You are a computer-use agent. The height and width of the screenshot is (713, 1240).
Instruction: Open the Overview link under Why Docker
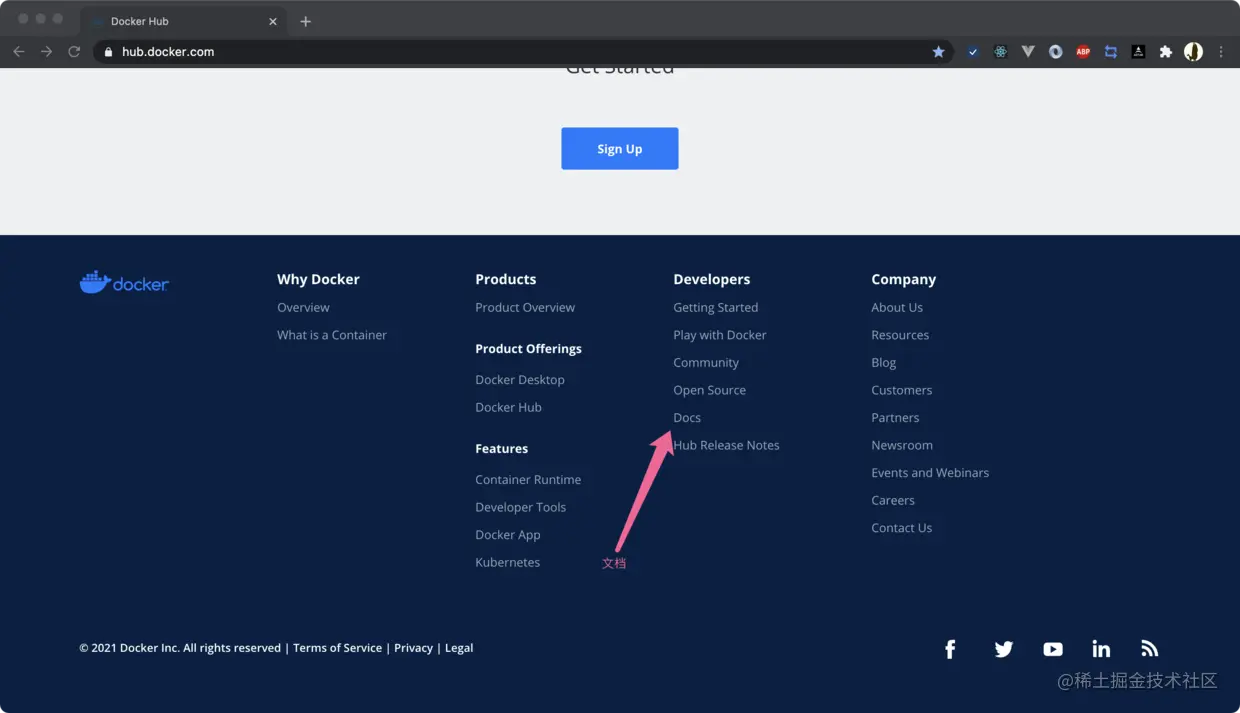click(303, 307)
